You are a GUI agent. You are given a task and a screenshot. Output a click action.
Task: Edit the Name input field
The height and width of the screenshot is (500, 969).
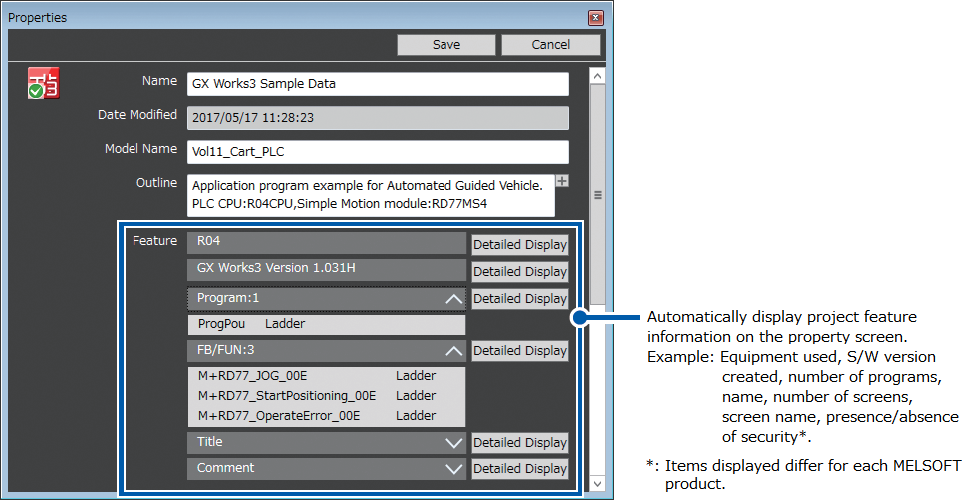(377, 84)
